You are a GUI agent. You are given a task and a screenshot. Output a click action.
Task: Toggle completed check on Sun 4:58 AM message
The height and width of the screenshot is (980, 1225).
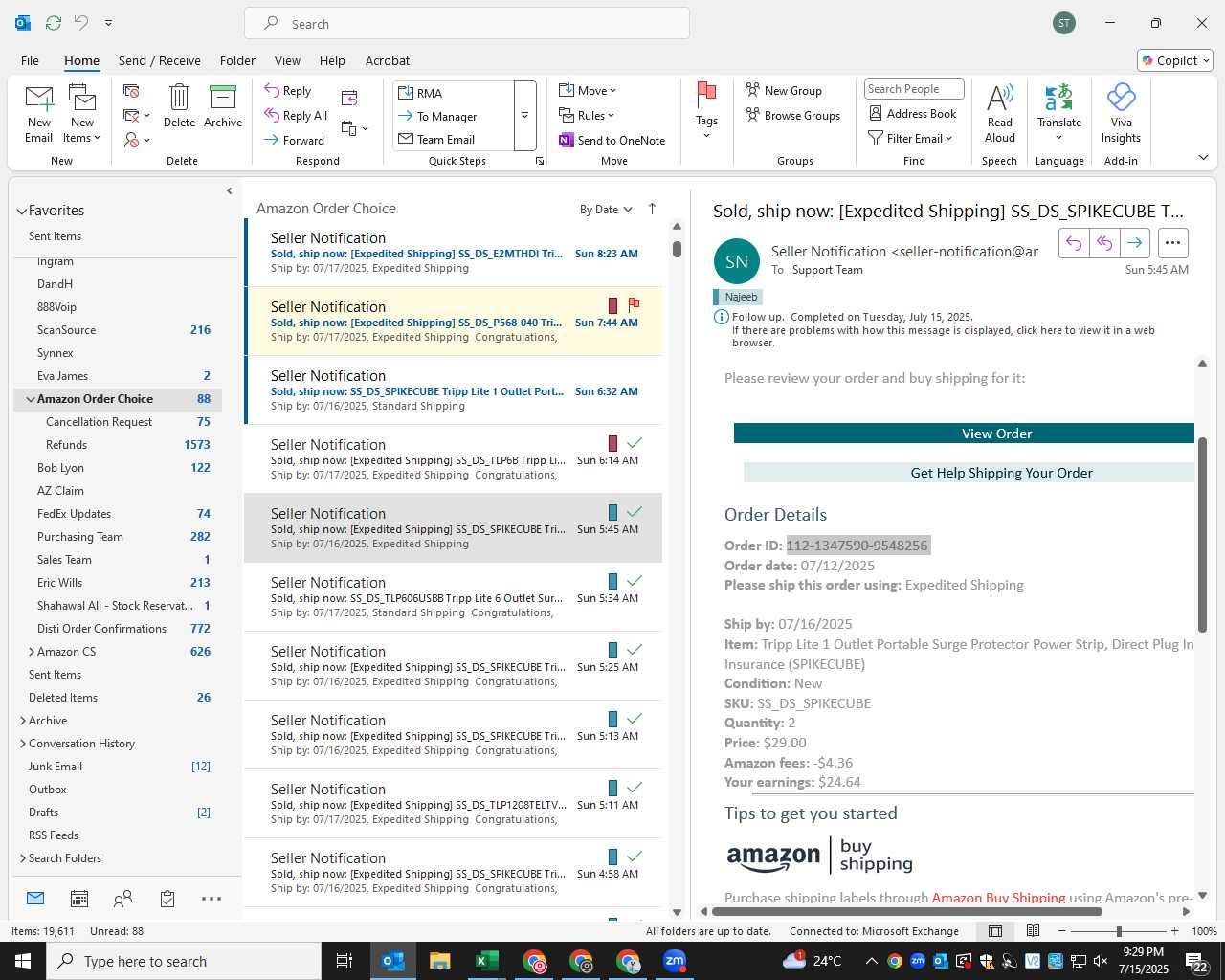pos(634,857)
